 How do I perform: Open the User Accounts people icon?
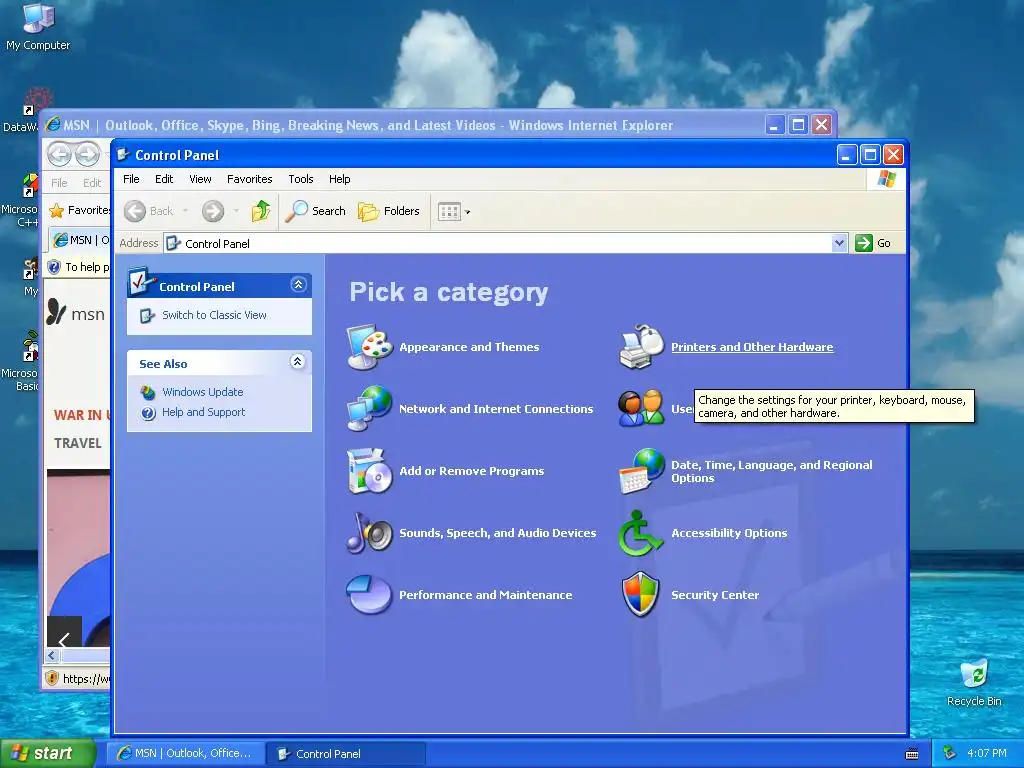[641, 409]
